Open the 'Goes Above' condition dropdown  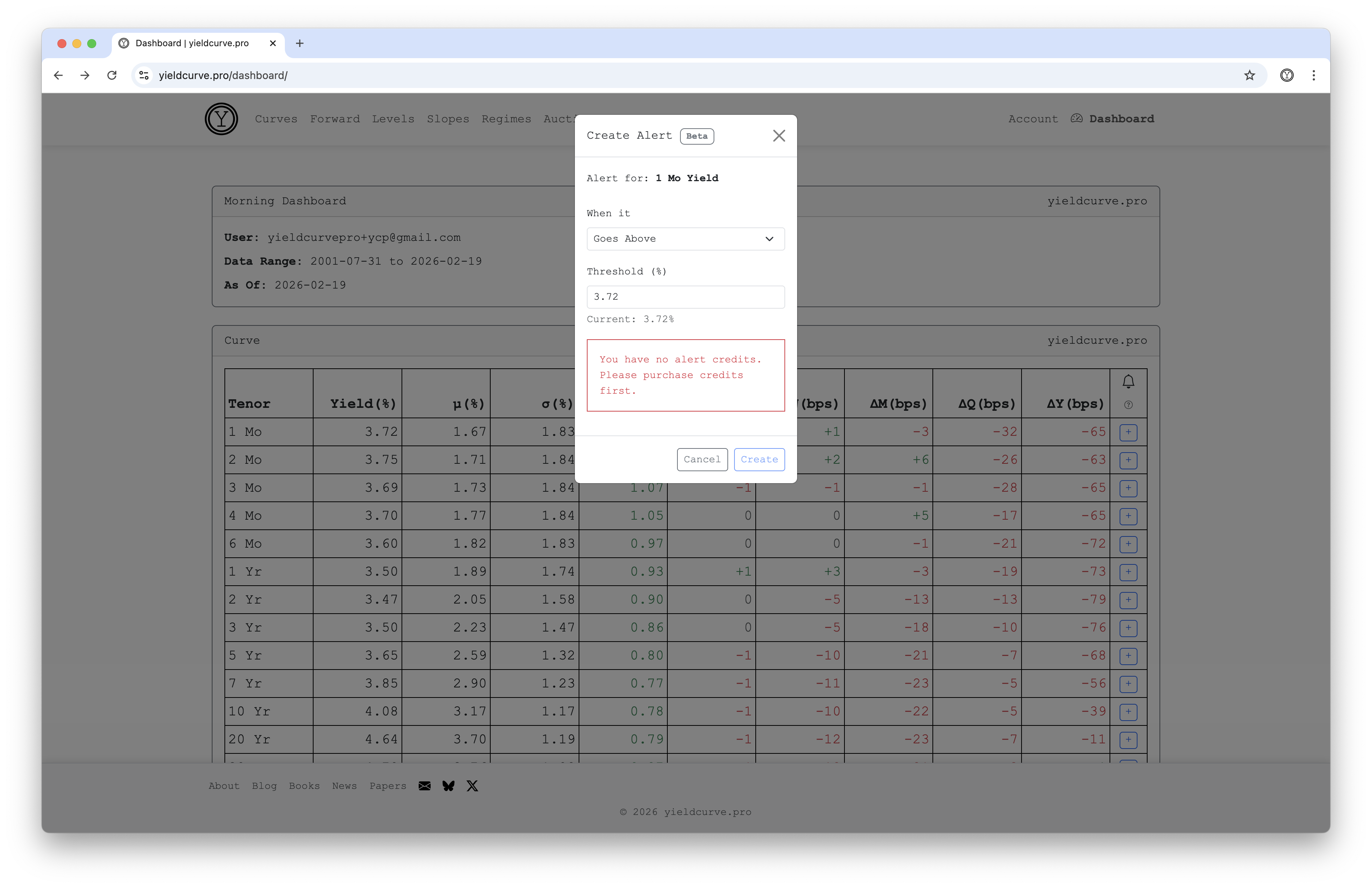685,239
